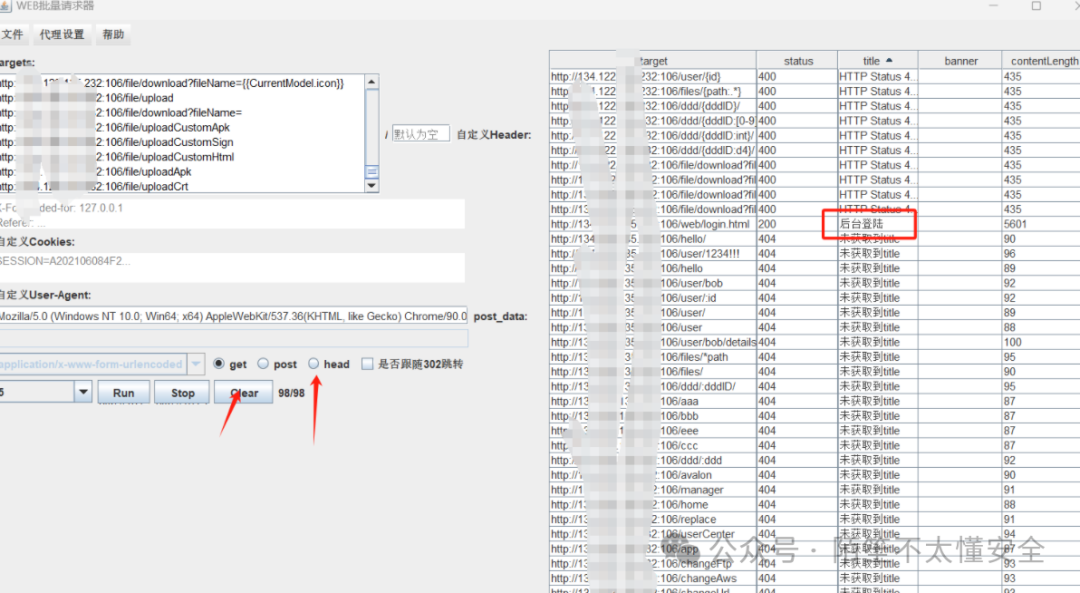This screenshot has width=1080, height=593.
Task: Click the targets list scrollbar thumb
Action: 372,171
